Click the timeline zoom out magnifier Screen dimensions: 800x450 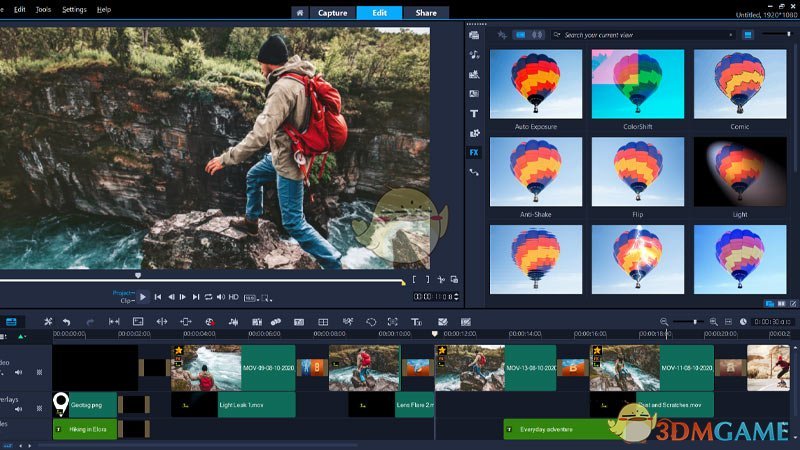click(x=664, y=321)
